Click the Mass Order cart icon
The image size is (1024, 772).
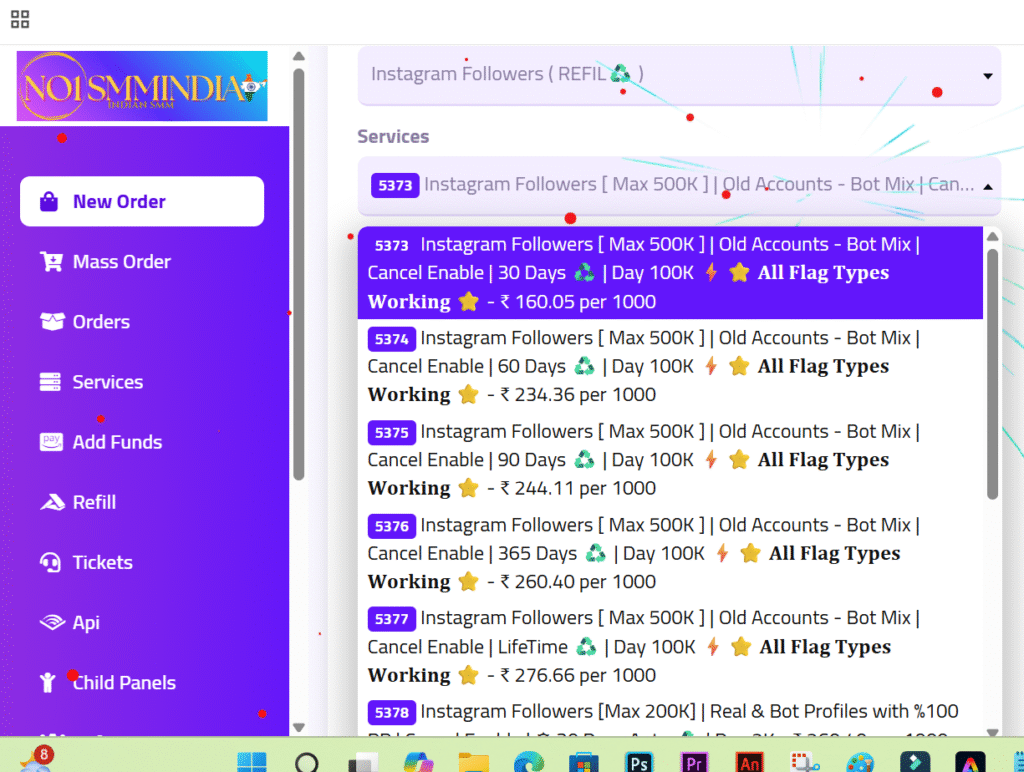tap(50, 262)
